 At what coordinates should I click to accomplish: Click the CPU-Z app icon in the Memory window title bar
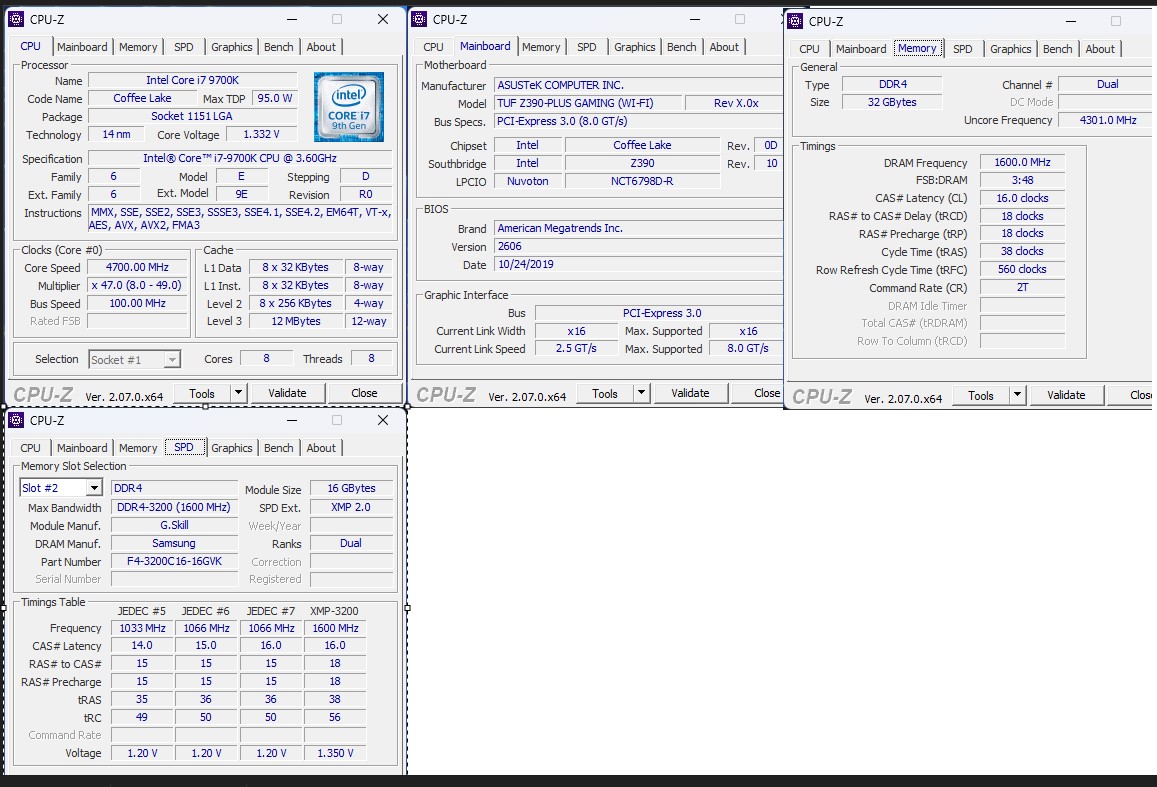click(x=795, y=21)
